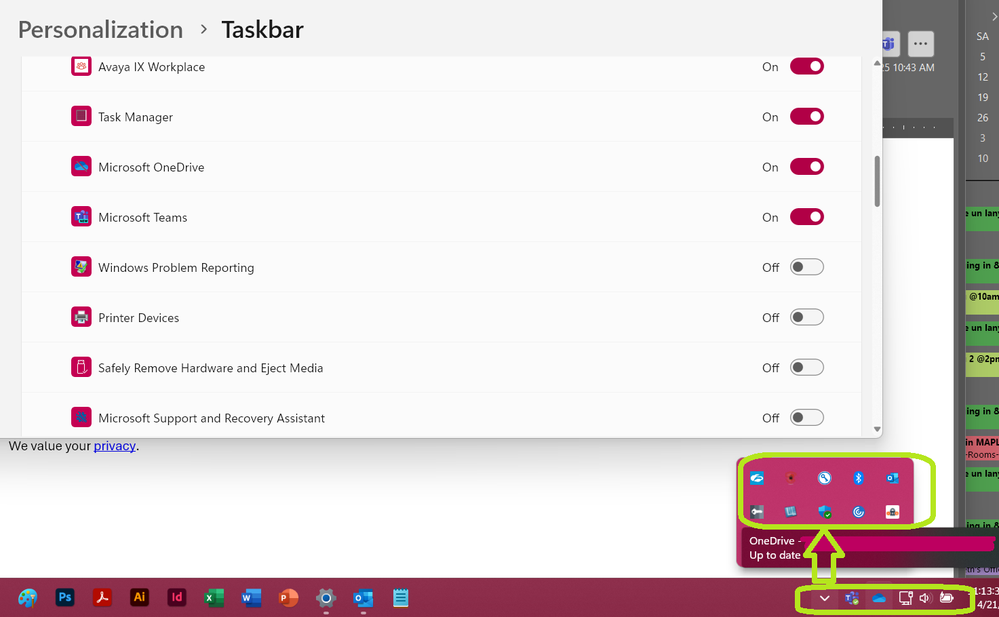Turn off the Microsoft Teams toggle
The width and height of the screenshot is (999, 617).
[807, 217]
